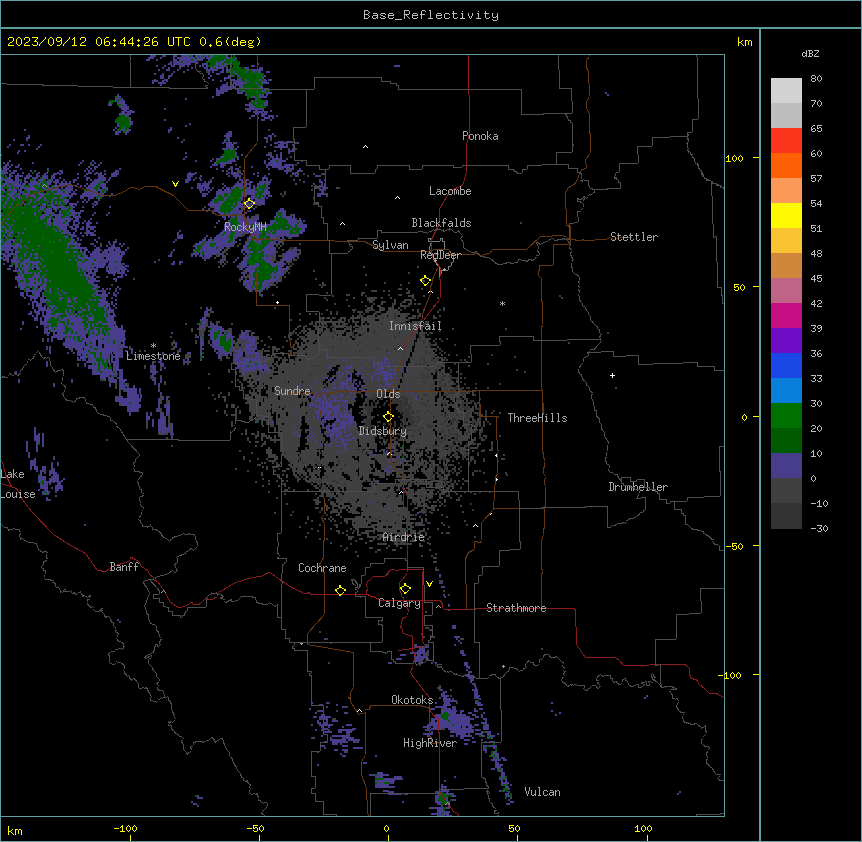
Task: Click the Vulcan town label
Action: [543, 792]
